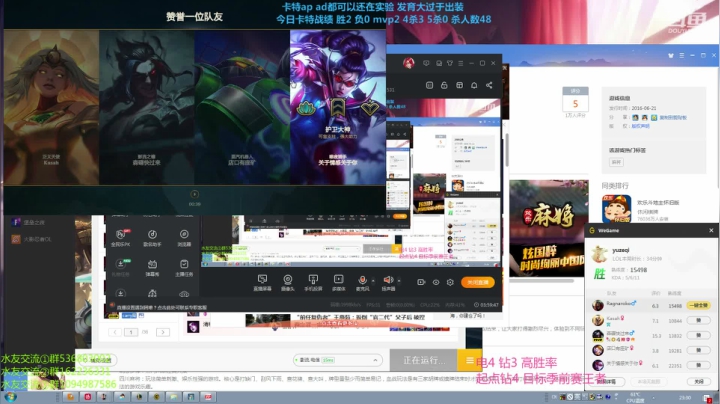Click the share icon in streamer toolbar

pos(489,85)
